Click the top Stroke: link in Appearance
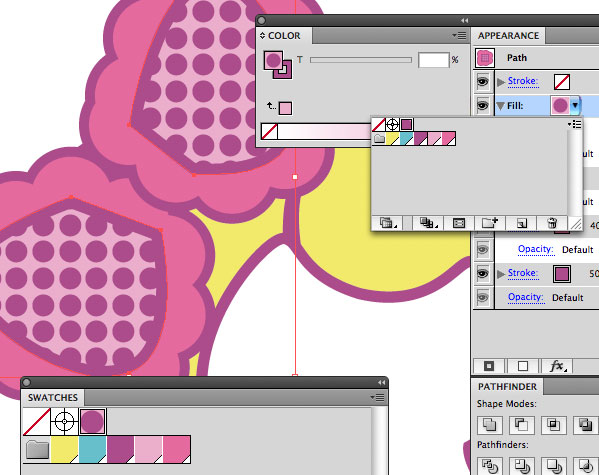 coord(523,81)
